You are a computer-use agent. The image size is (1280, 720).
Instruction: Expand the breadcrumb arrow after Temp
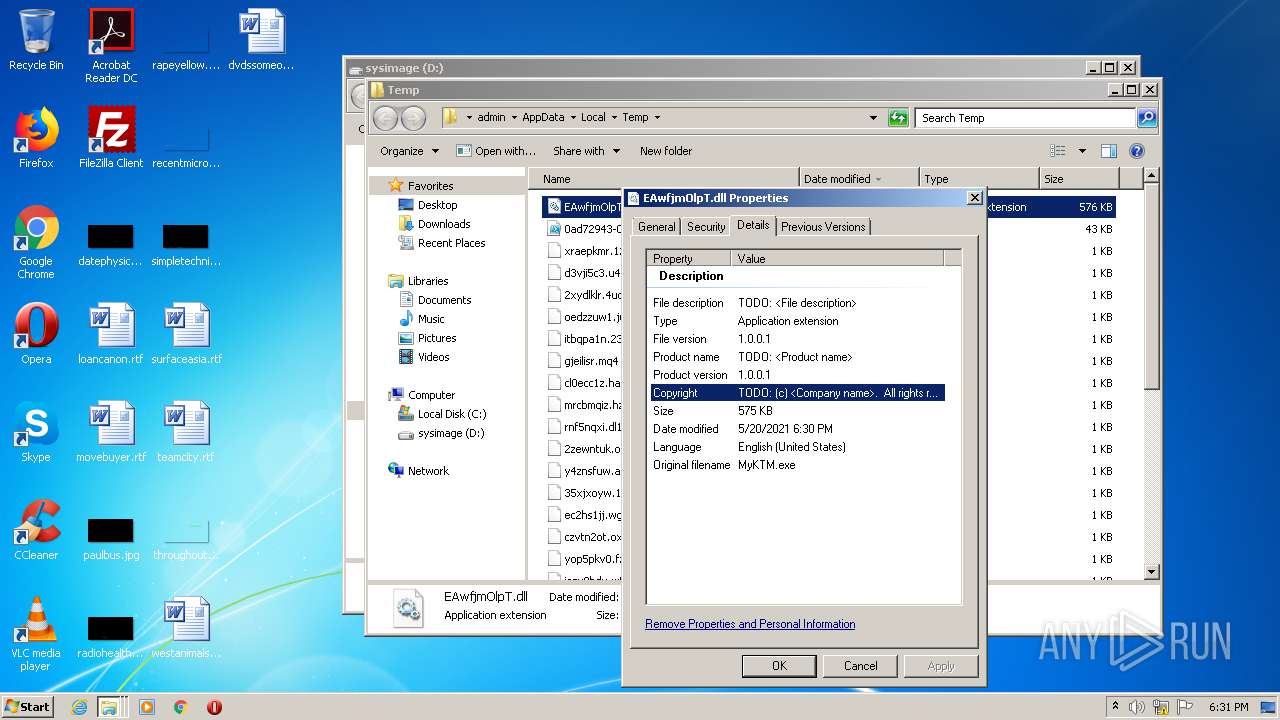(657, 118)
